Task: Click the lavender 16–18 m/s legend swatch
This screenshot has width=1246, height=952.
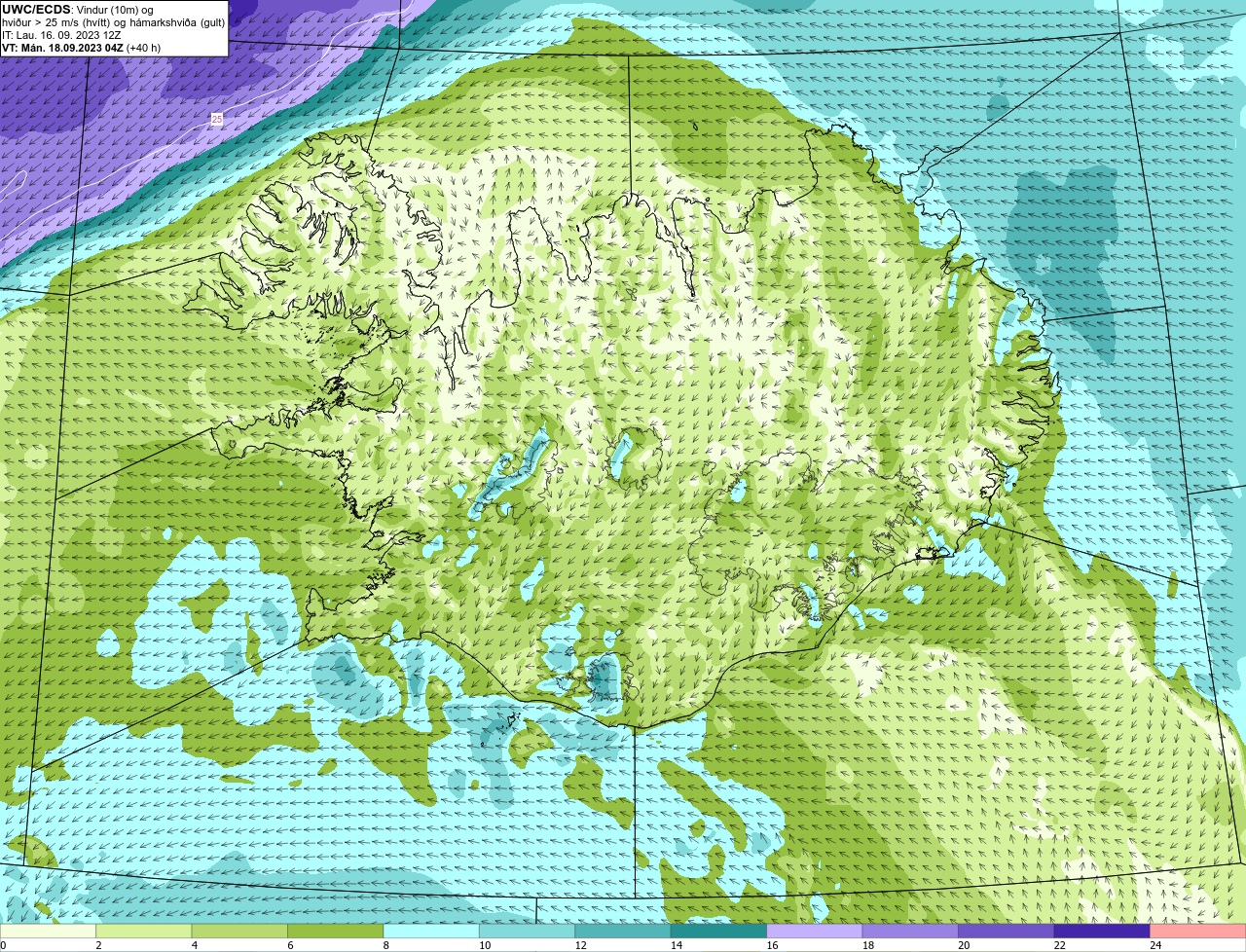Action: pos(815,931)
